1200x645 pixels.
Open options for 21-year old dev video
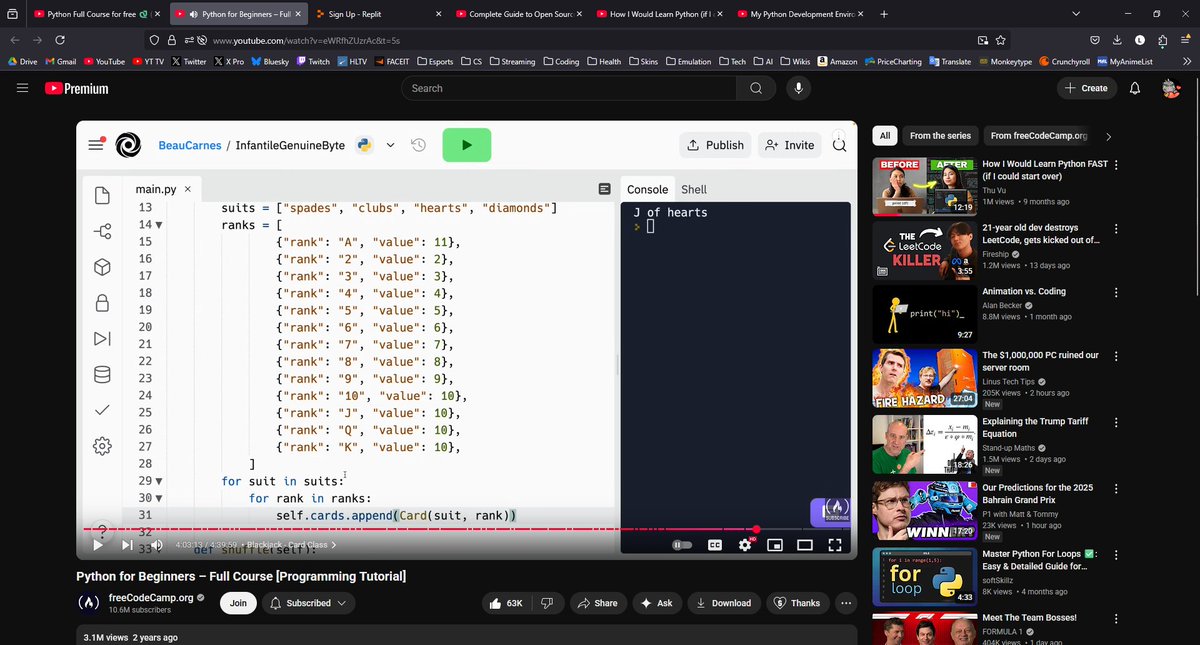(x=1116, y=229)
